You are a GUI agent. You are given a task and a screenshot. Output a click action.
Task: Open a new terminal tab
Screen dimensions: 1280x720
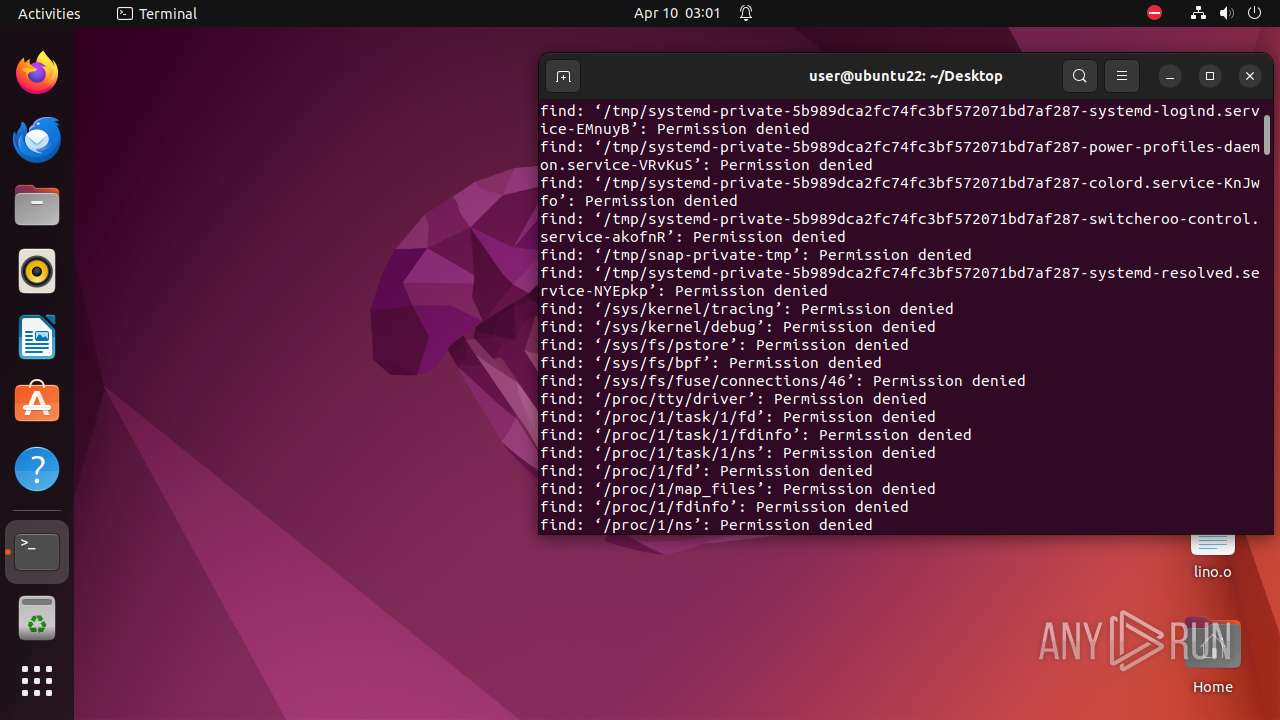[563, 76]
